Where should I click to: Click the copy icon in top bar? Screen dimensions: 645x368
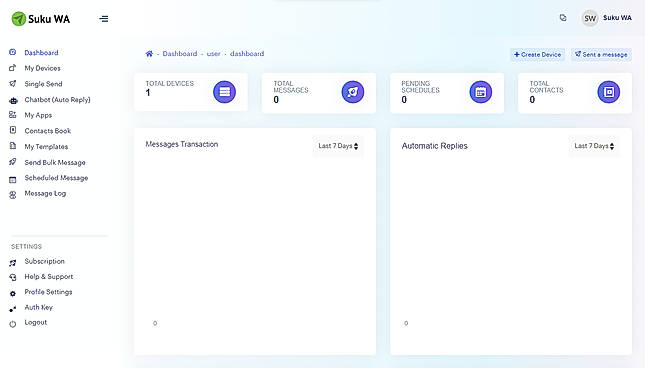coord(563,18)
